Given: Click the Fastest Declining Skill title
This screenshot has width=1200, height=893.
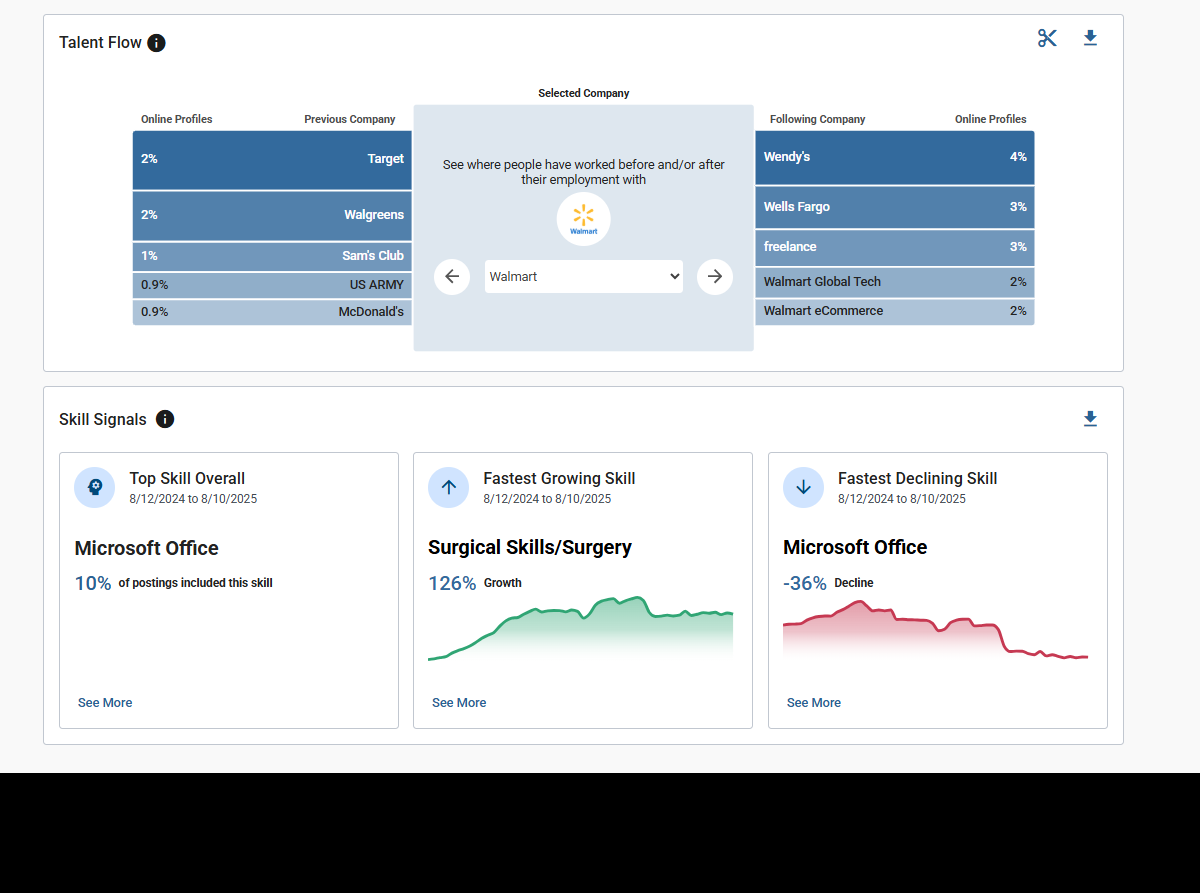Looking at the screenshot, I should coord(918,479).
